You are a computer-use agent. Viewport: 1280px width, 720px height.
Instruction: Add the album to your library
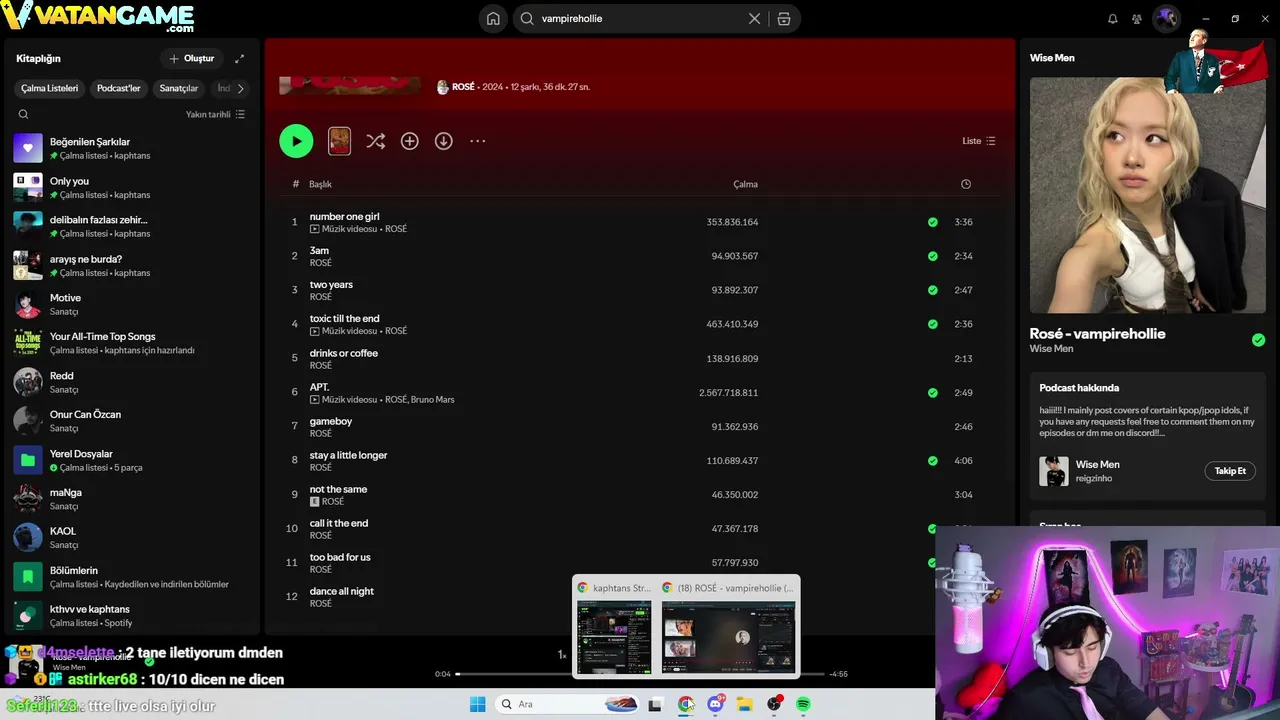410,141
